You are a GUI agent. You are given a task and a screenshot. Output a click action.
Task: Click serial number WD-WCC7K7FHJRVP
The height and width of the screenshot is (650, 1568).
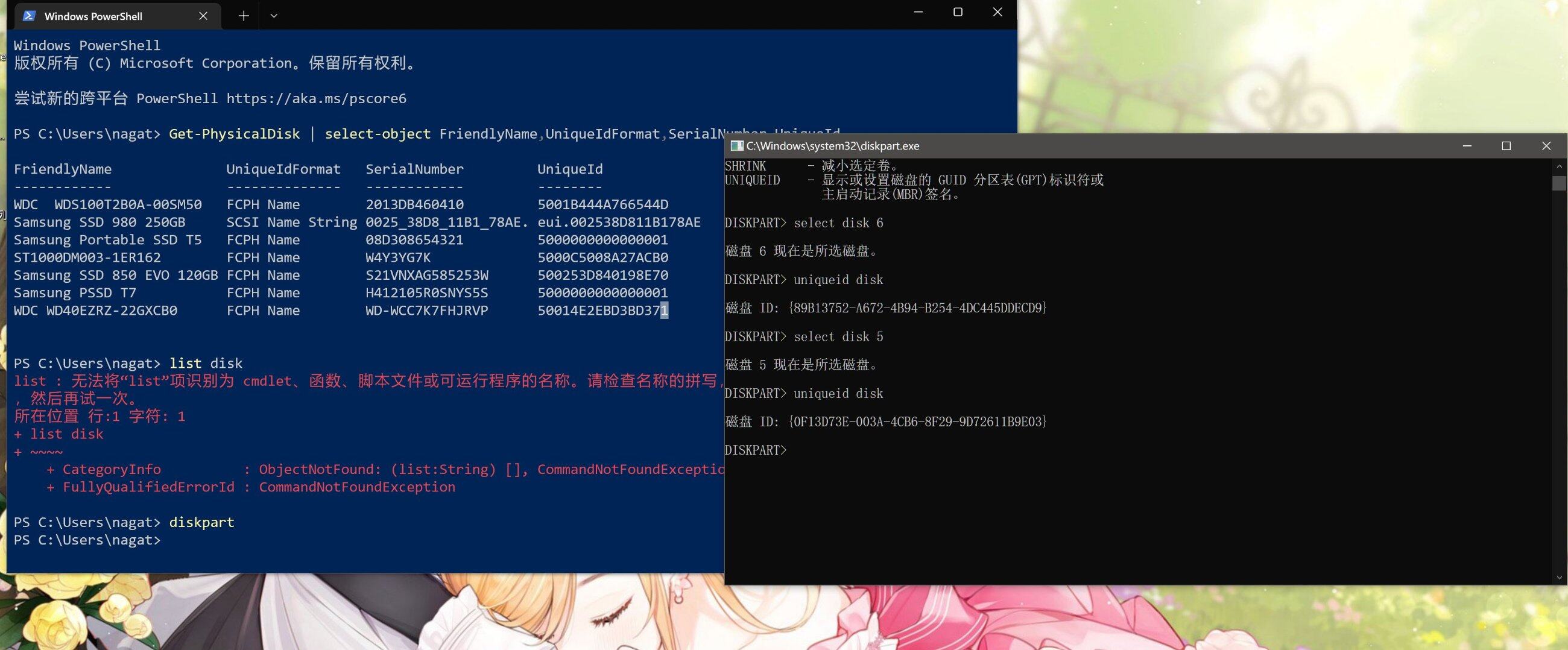coord(427,311)
